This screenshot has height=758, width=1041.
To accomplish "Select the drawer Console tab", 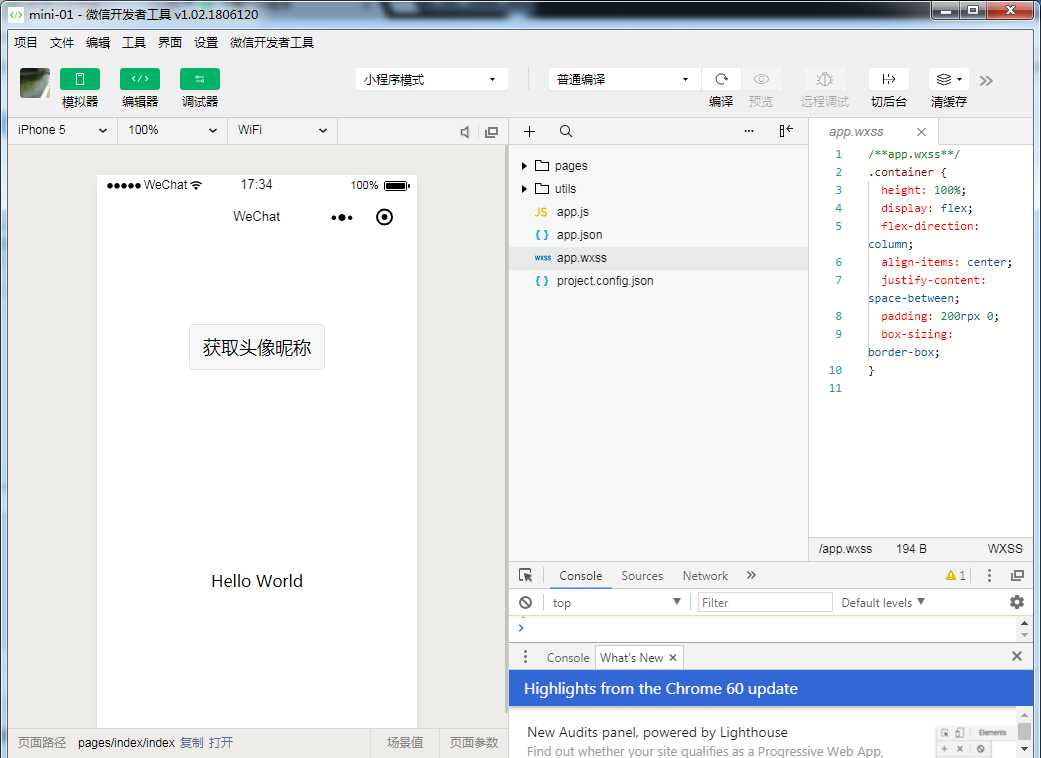I will point(568,658).
